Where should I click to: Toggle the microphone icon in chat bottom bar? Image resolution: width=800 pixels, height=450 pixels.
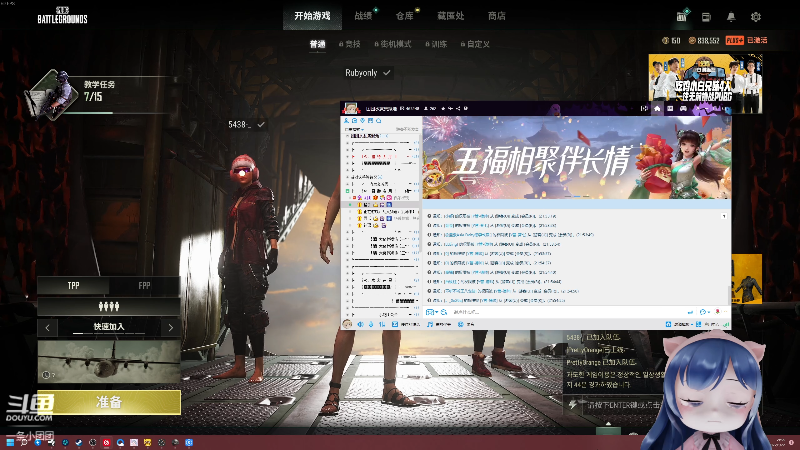[371, 324]
